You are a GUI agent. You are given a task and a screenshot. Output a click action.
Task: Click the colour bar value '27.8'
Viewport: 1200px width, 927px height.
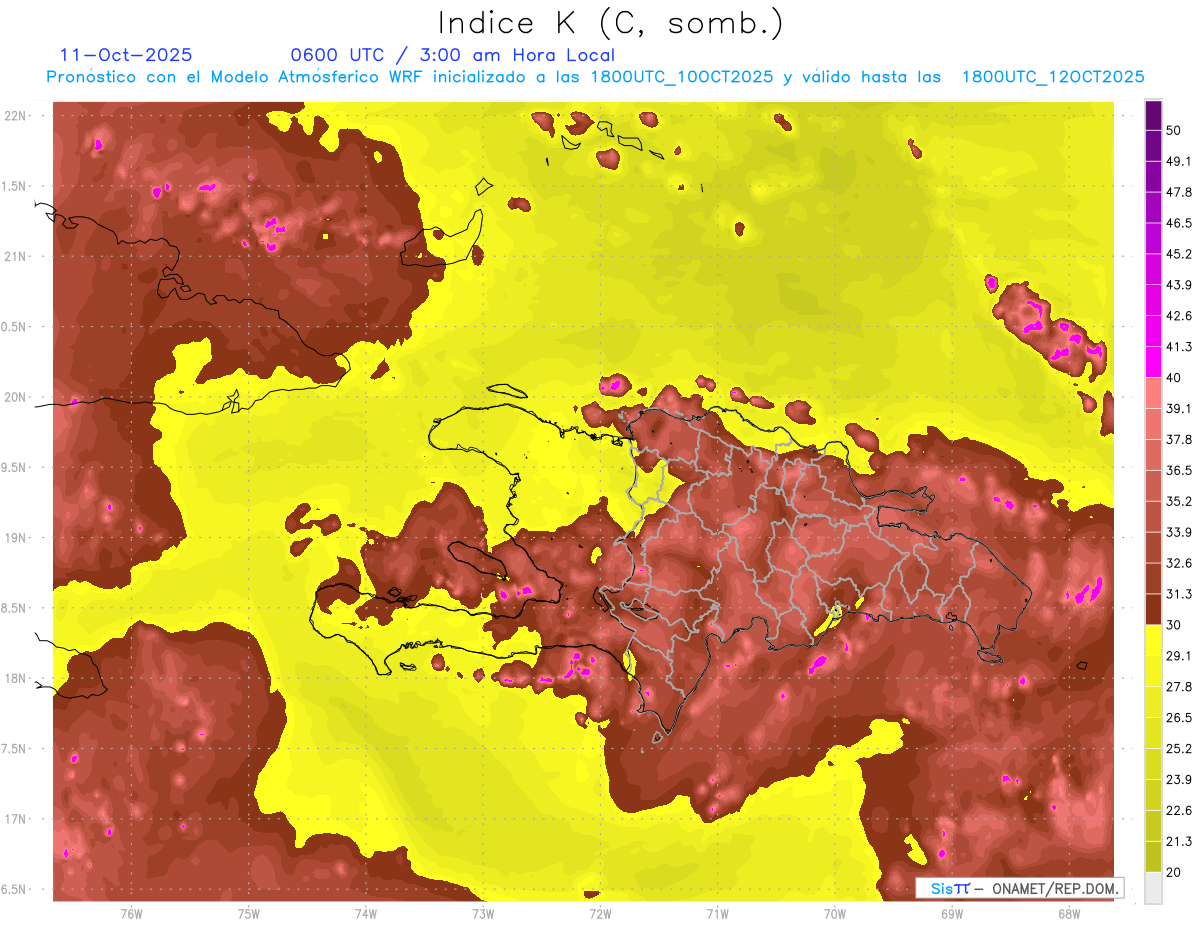point(1178,686)
